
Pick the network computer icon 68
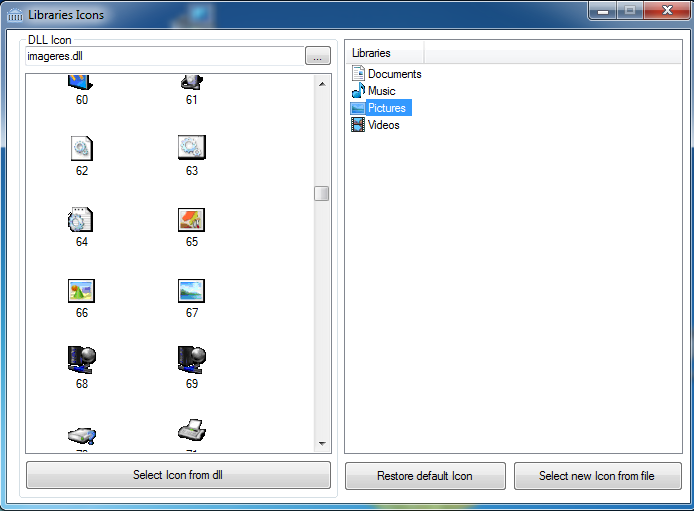pos(81,360)
